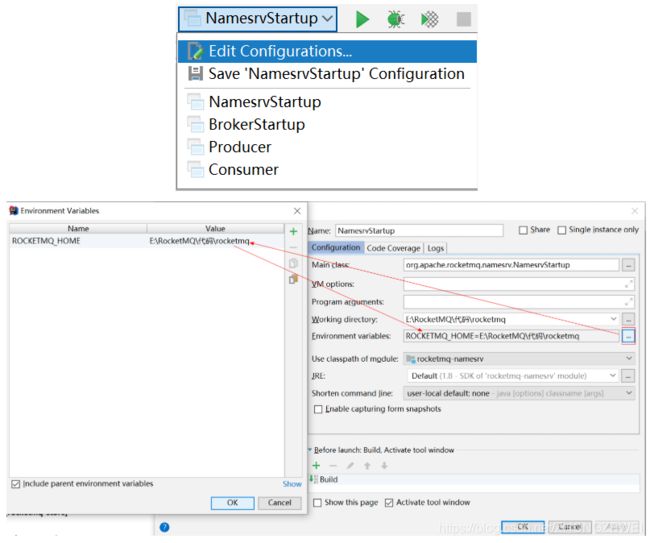Expand the Program arguments field
This screenshot has height=543, width=650.
(628, 302)
